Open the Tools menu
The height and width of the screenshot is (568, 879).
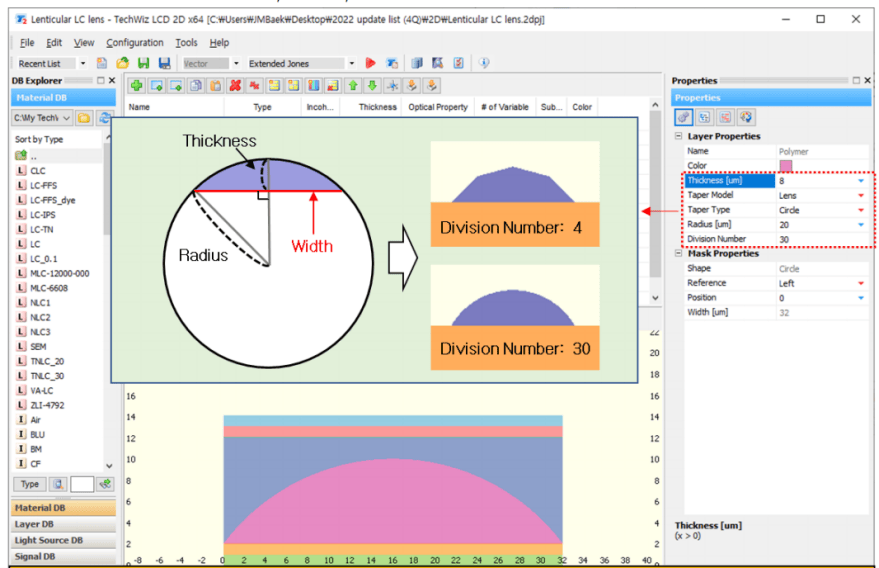pos(186,43)
